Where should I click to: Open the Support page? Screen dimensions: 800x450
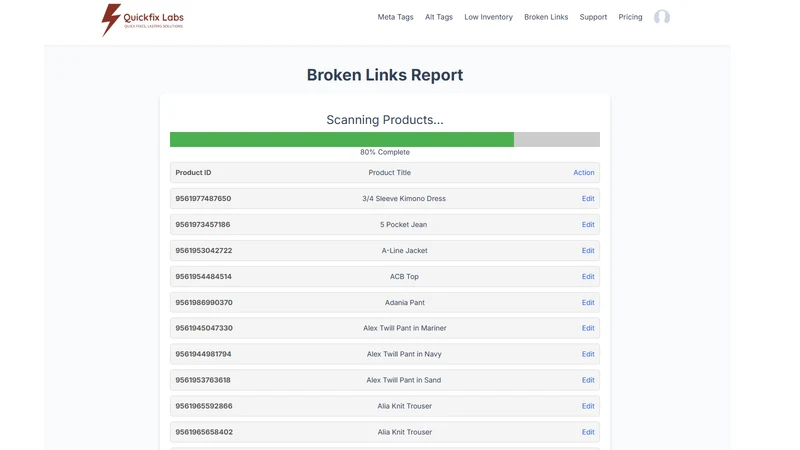(x=593, y=17)
